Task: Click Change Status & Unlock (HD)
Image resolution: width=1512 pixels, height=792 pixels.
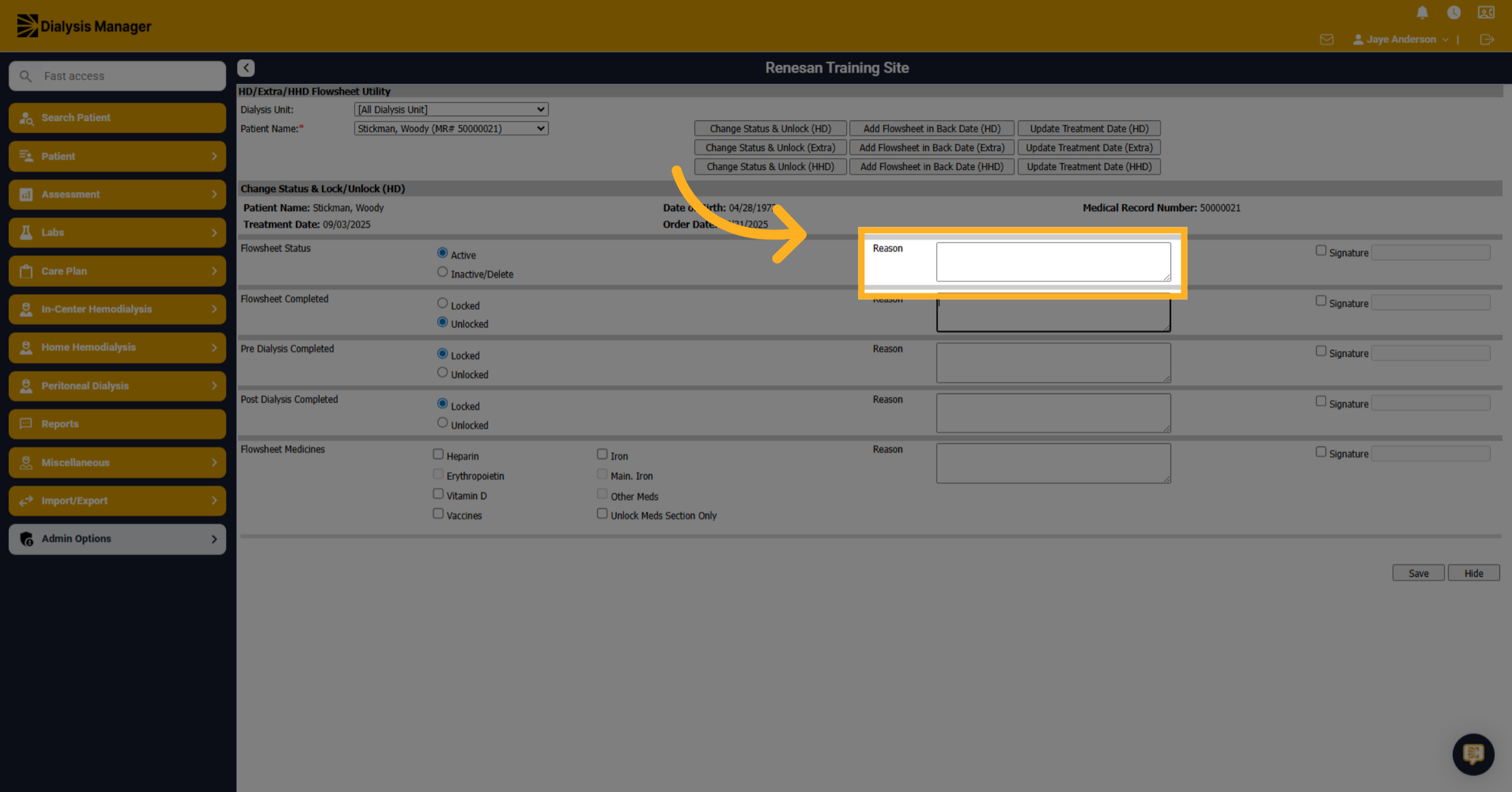Action: point(770,129)
